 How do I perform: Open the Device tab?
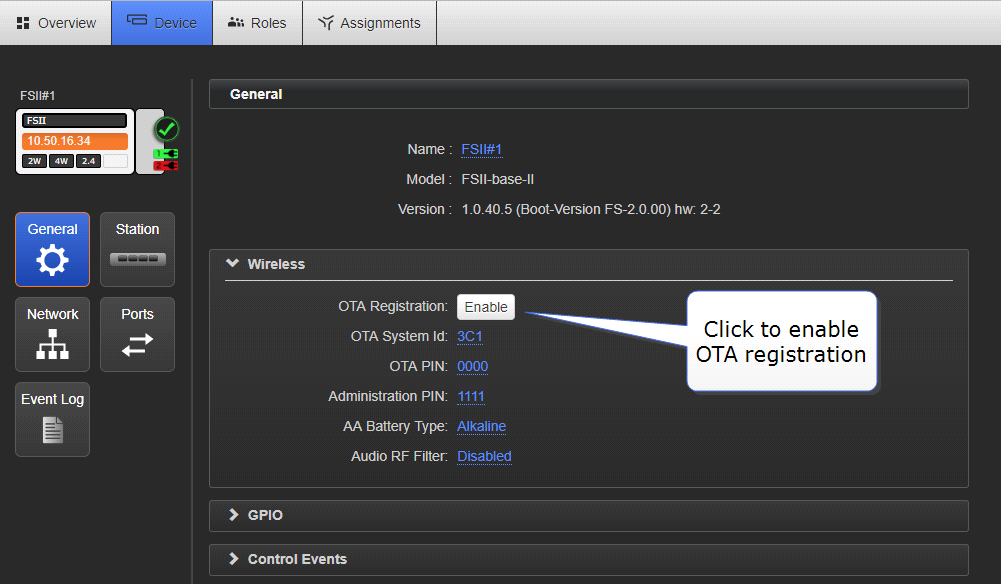[161, 22]
